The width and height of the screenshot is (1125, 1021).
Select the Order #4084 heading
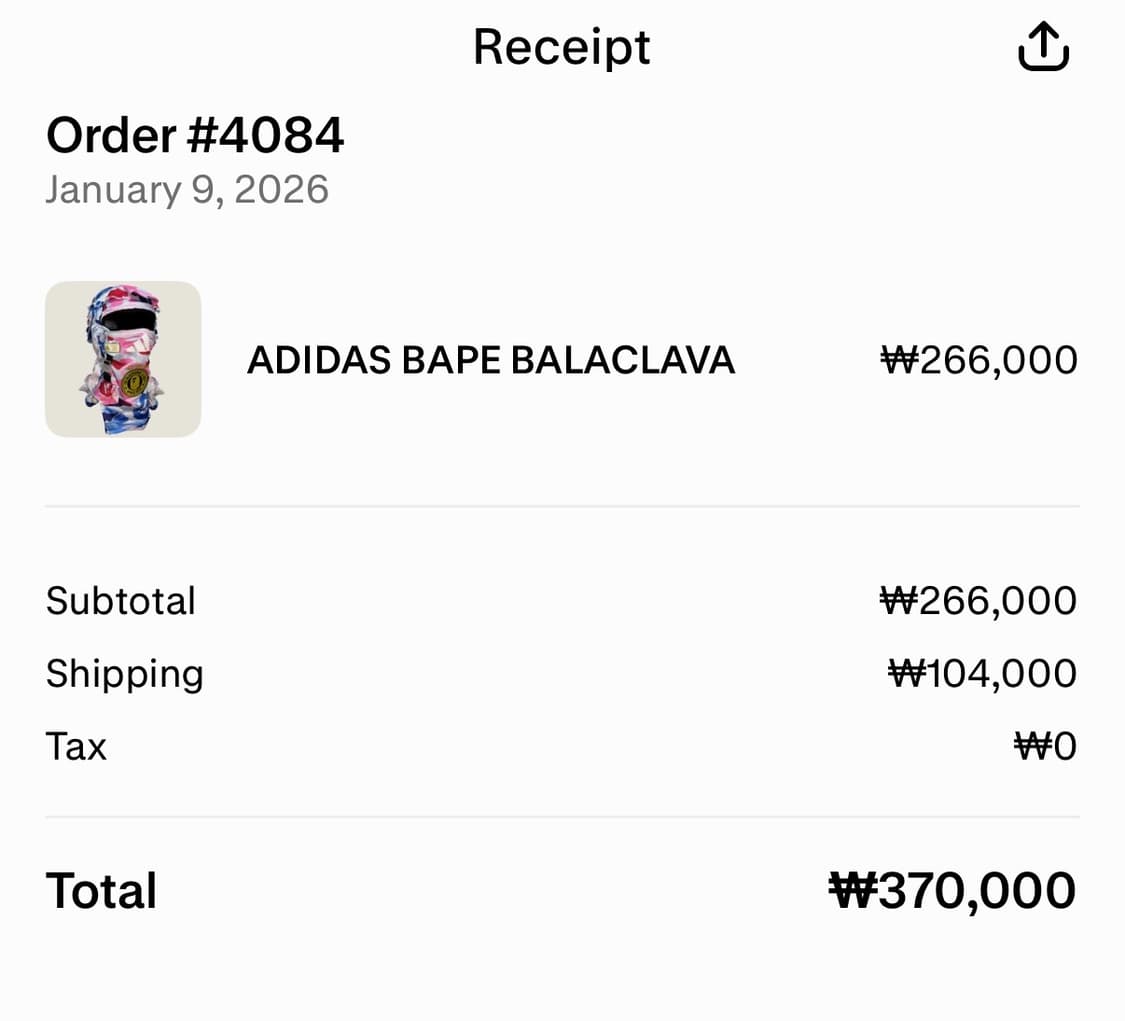tap(195, 135)
